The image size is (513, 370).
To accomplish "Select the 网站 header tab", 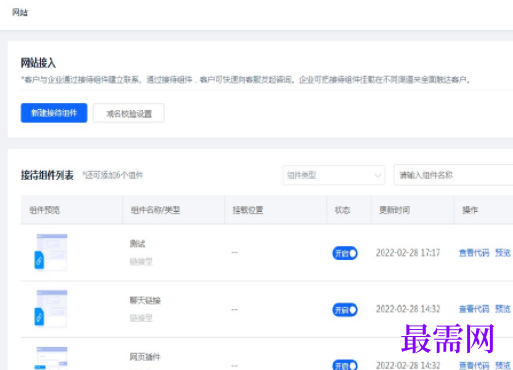I will 20,13.
